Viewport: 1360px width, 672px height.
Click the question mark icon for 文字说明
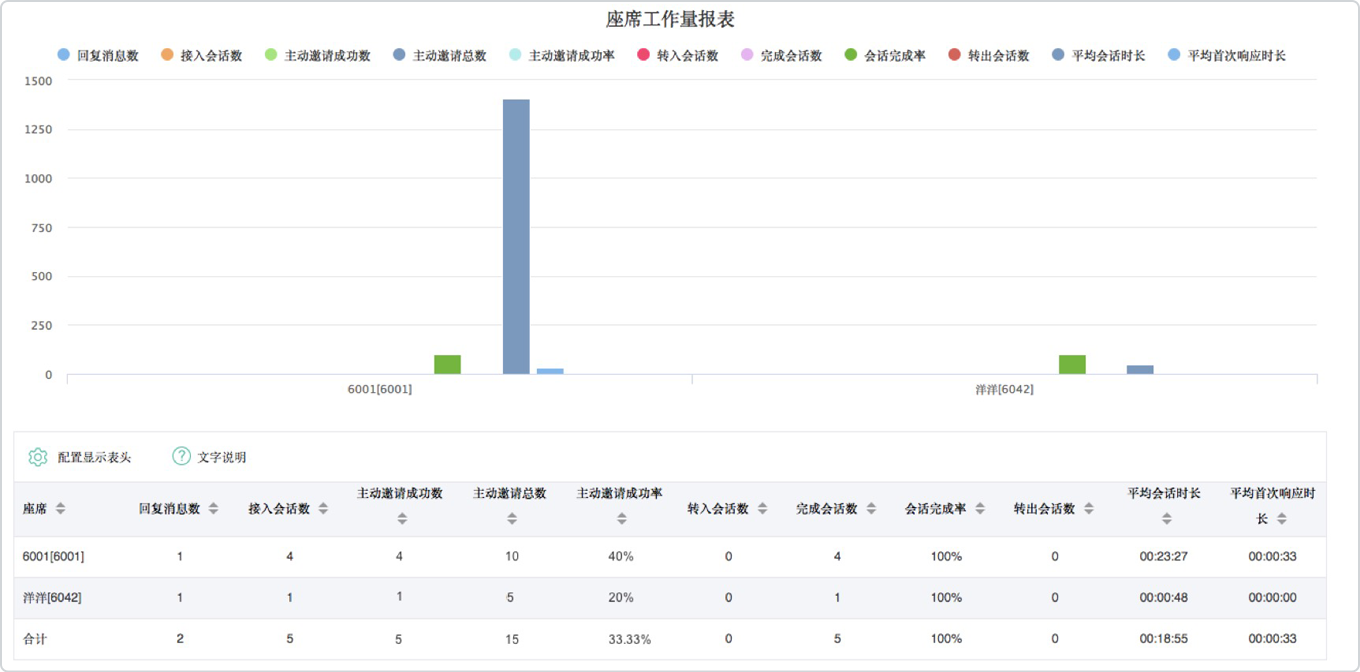(181, 456)
